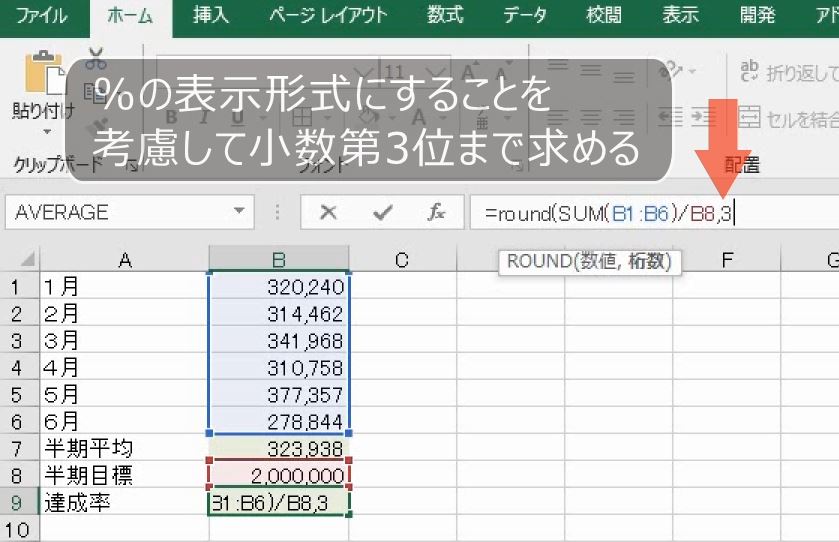Switch to the 数式 tab
The width and height of the screenshot is (839, 542).
click(x=445, y=16)
